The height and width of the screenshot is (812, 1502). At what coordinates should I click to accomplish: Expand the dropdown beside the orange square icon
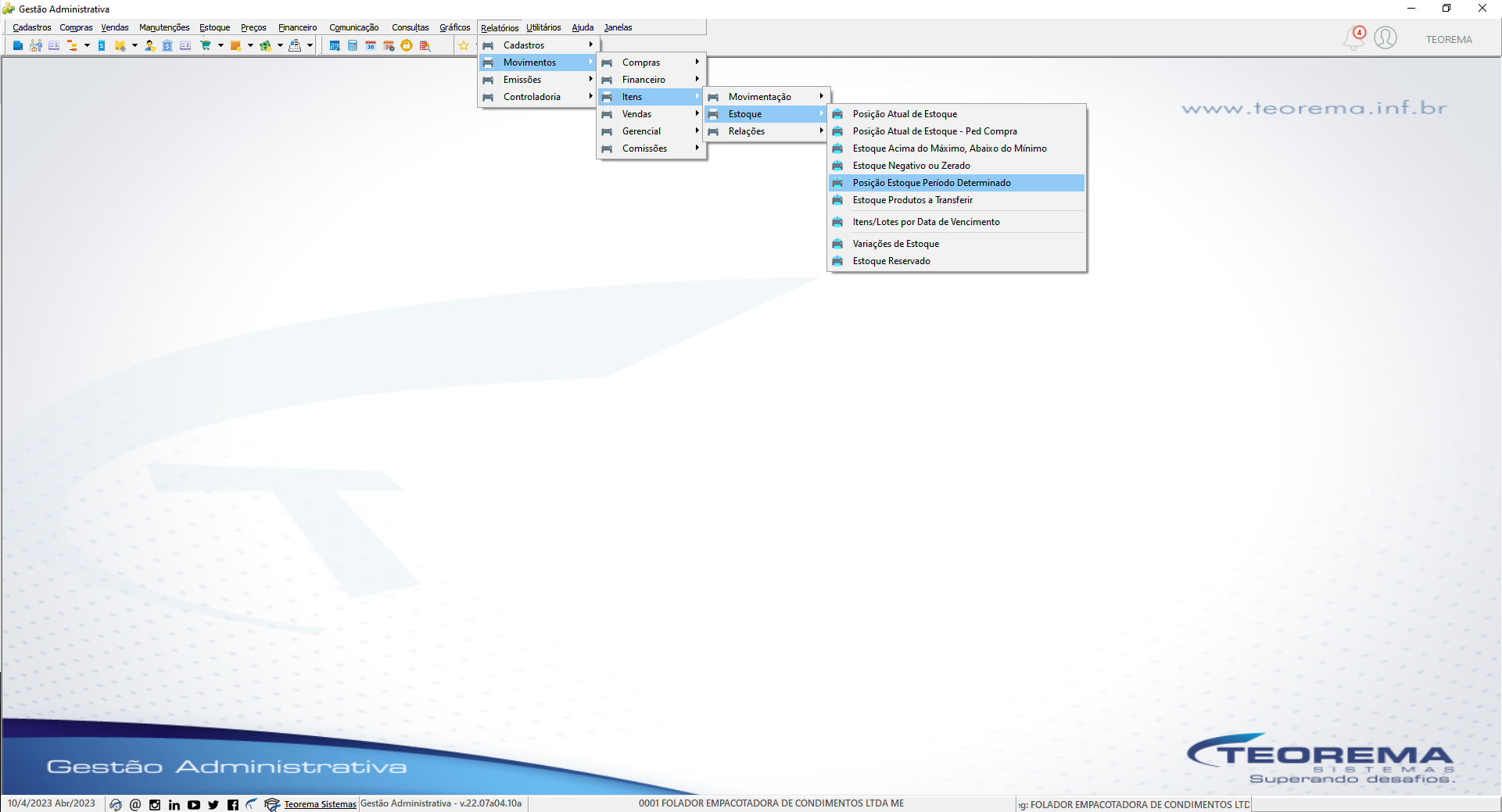pyautogui.click(x=250, y=45)
